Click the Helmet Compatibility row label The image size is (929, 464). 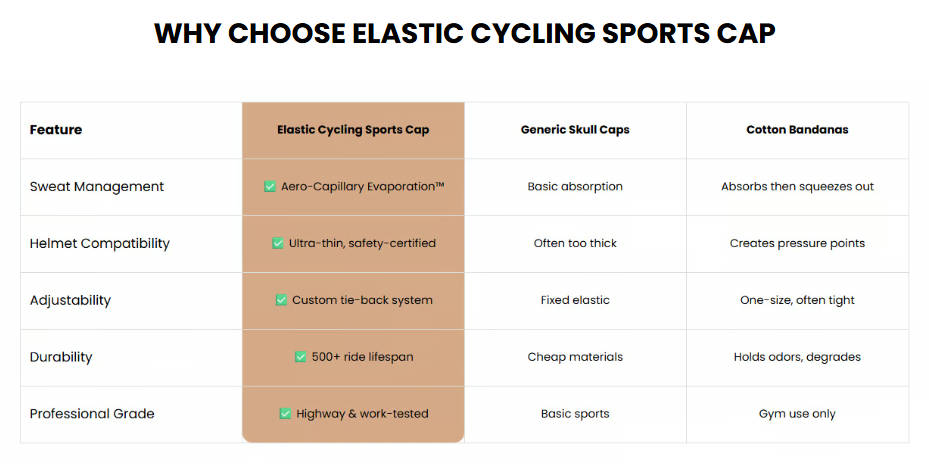point(100,244)
